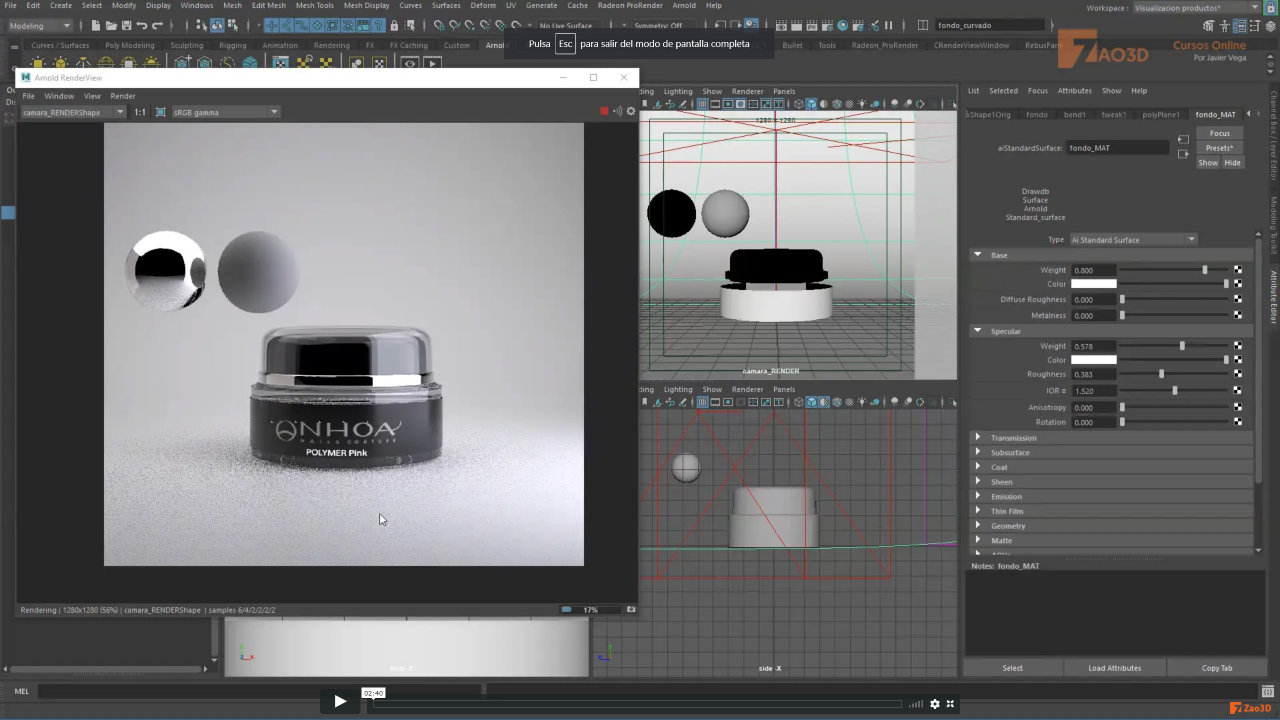This screenshot has height=720, width=1280.
Task: Select the polyPlane1 attribute tab
Action: pos(1161,115)
